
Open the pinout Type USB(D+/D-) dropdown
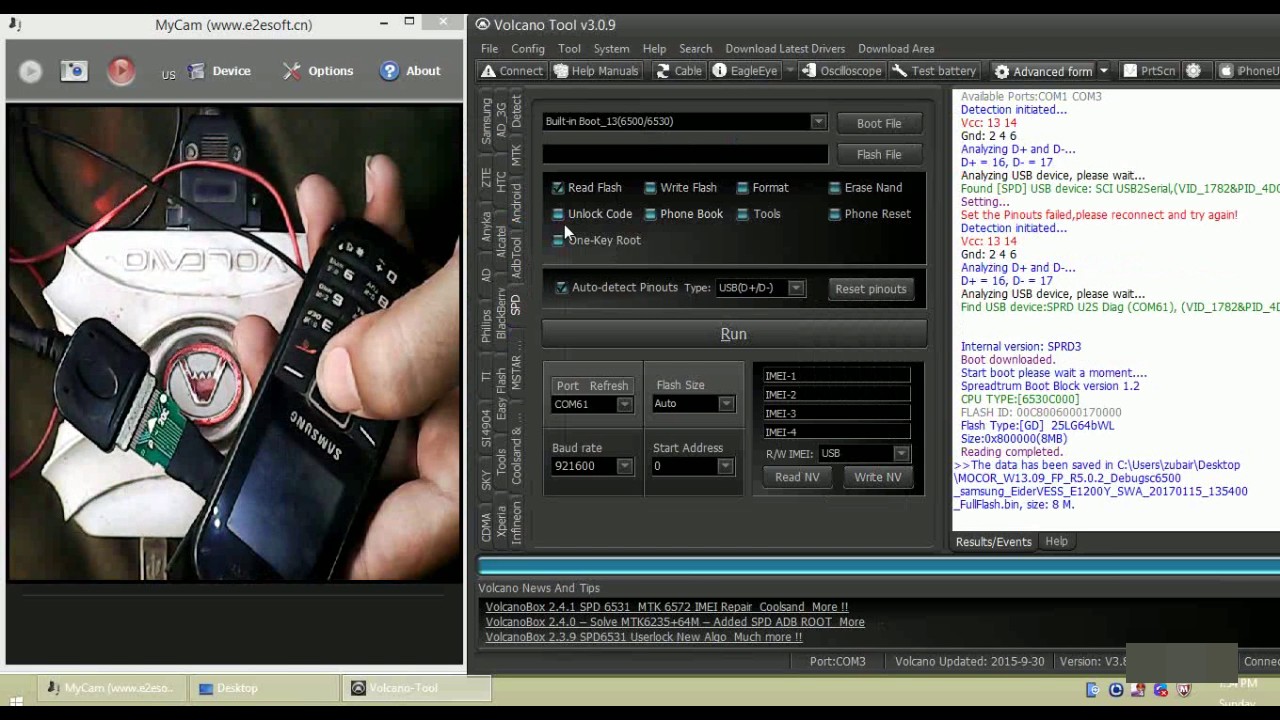[796, 288]
